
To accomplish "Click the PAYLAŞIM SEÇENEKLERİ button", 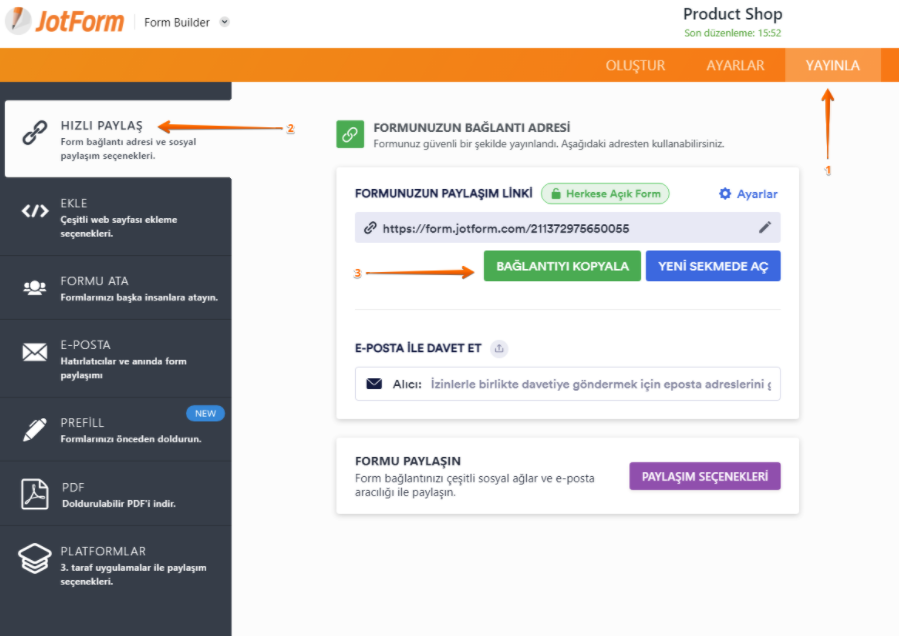I will [x=705, y=476].
